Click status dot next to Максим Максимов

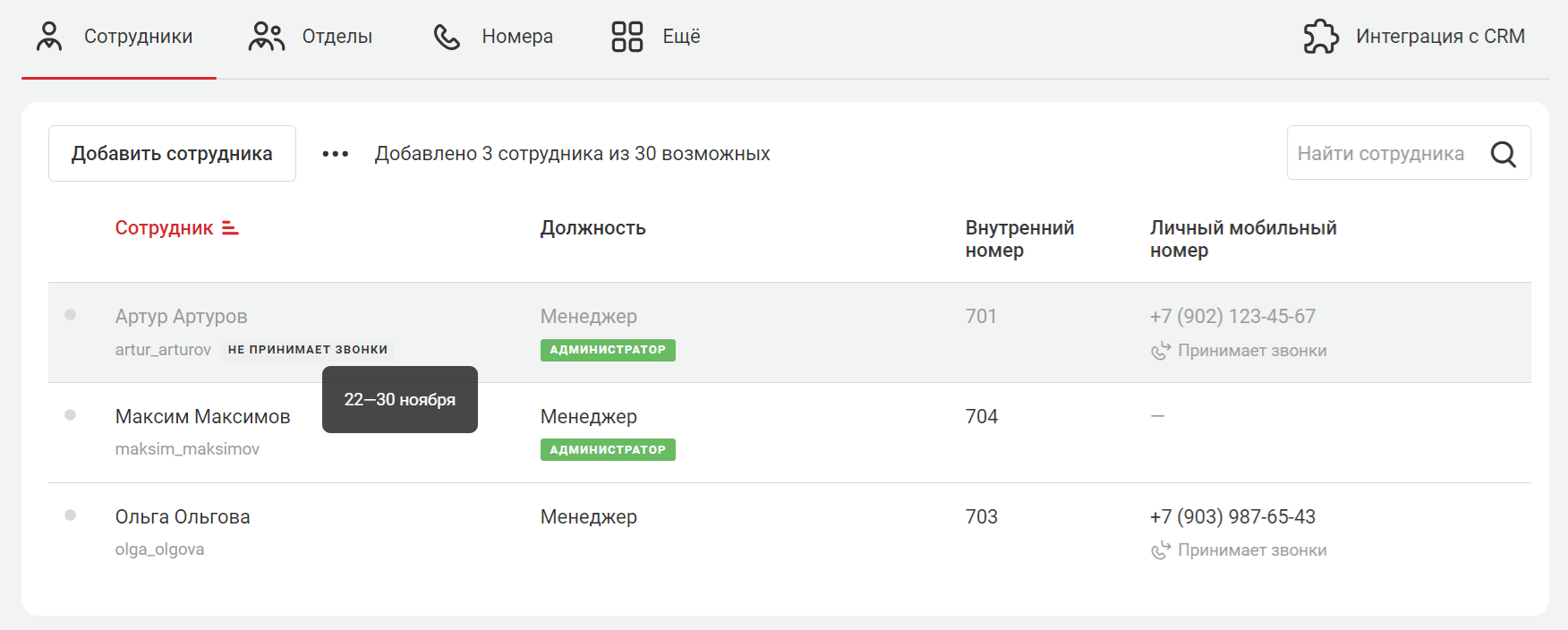pyautogui.click(x=71, y=415)
